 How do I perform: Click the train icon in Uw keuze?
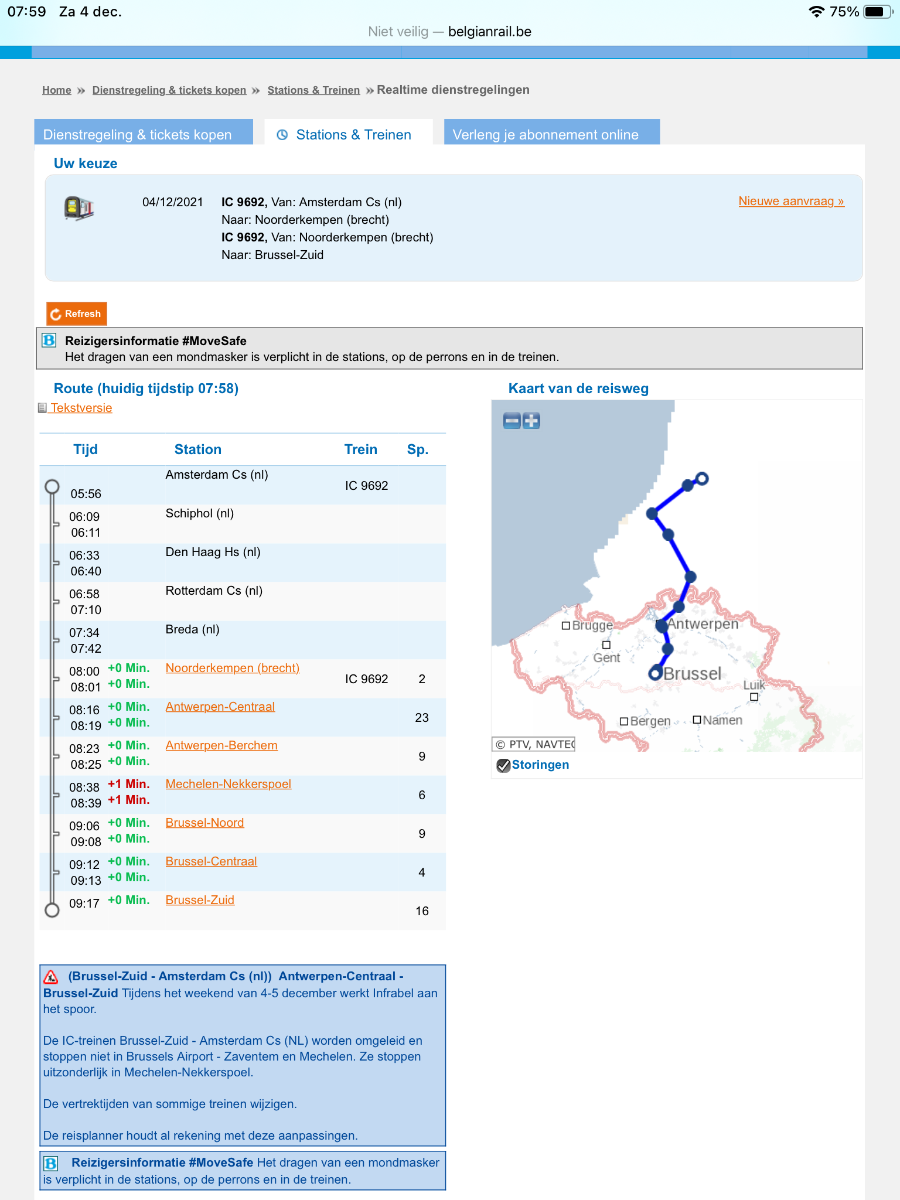[x=78, y=208]
